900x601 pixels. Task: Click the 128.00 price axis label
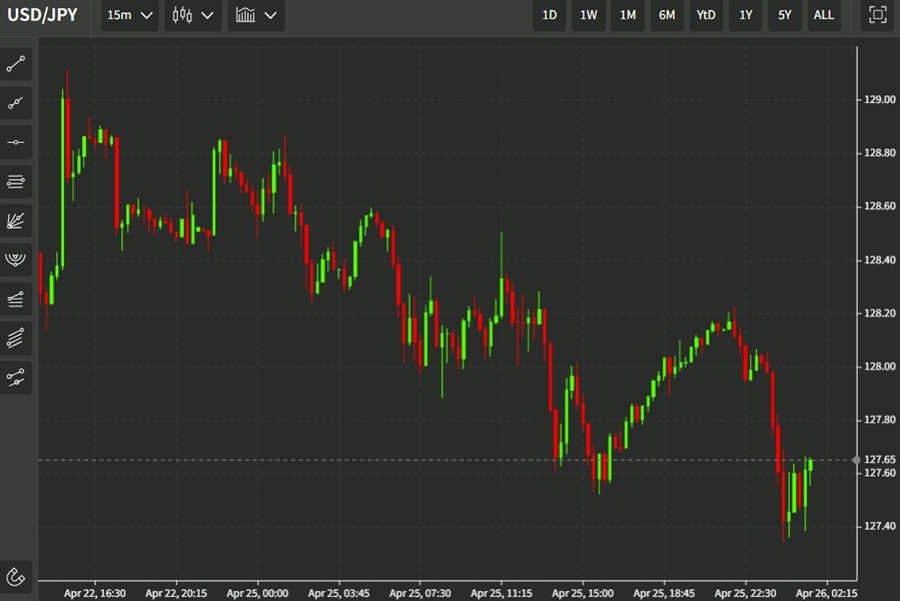coord(879,366)
